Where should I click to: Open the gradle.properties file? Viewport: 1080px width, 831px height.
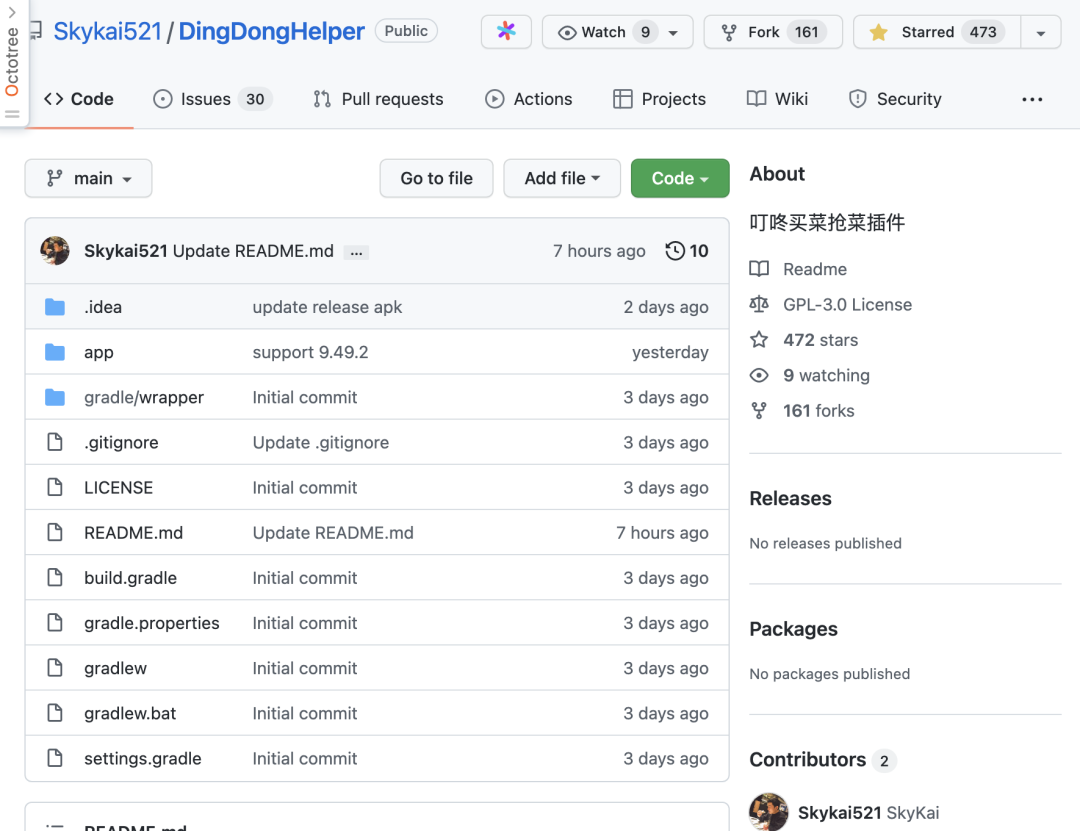click(152, 622)
